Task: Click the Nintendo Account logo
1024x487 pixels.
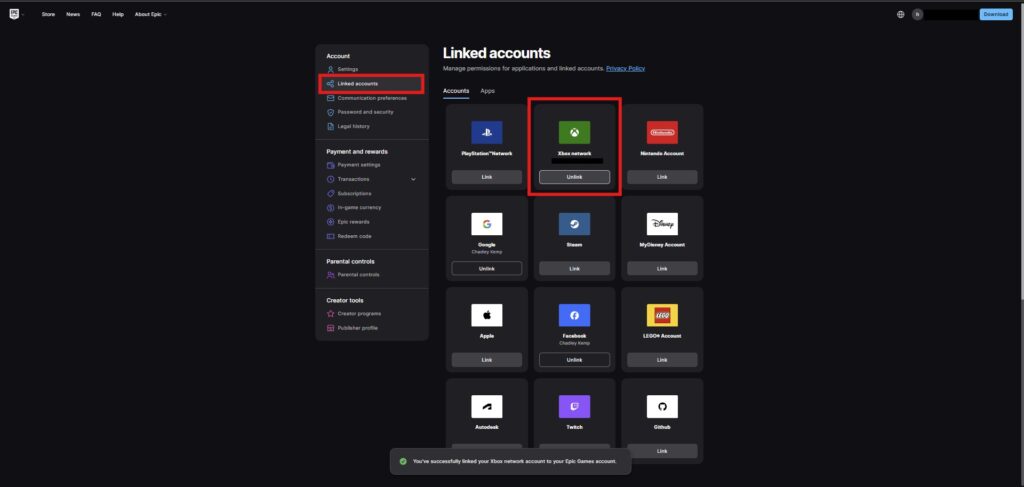Action: 662,133
